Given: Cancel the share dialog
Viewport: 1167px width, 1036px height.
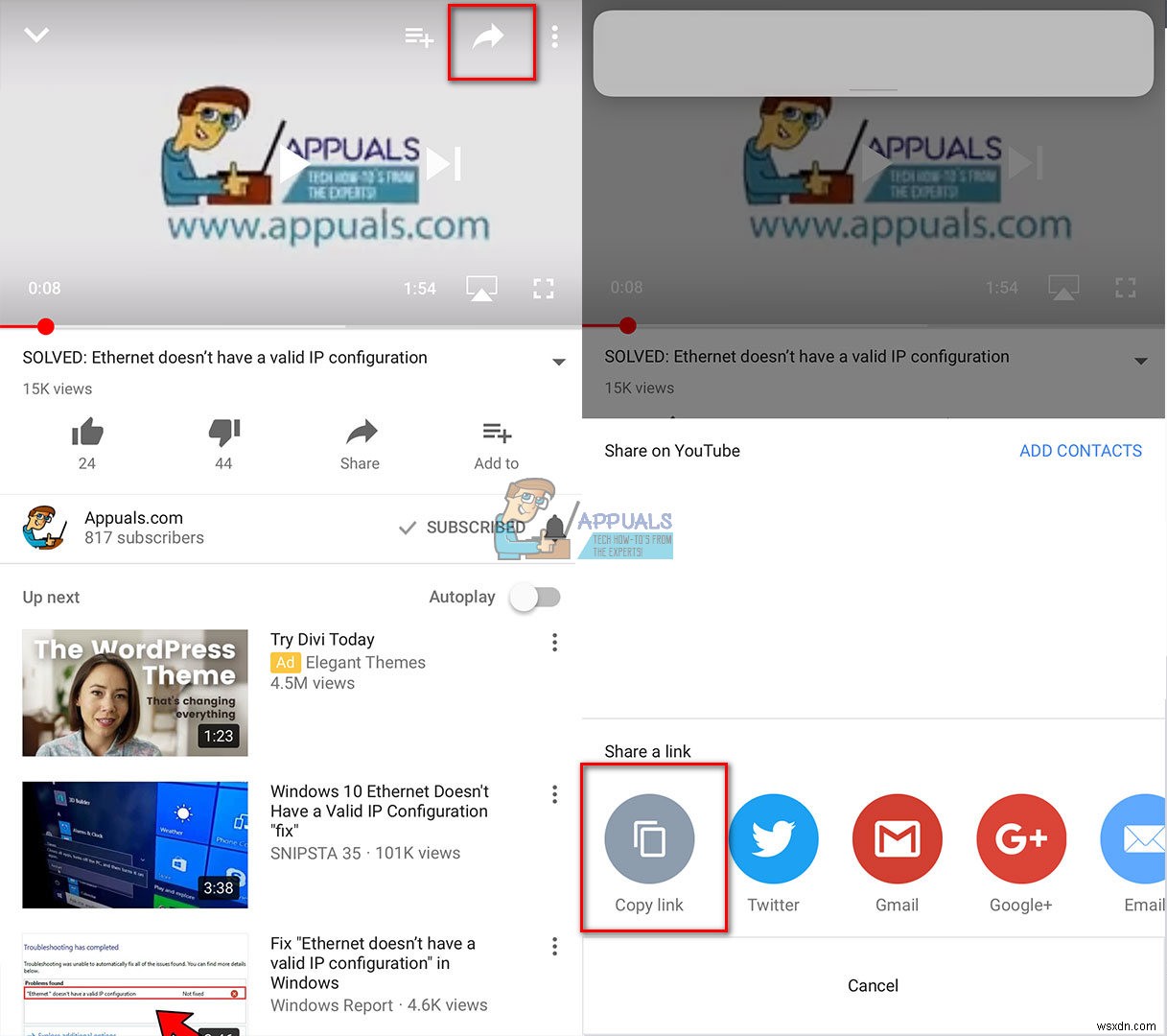Looking at the screenshot, I should point(873,985).
